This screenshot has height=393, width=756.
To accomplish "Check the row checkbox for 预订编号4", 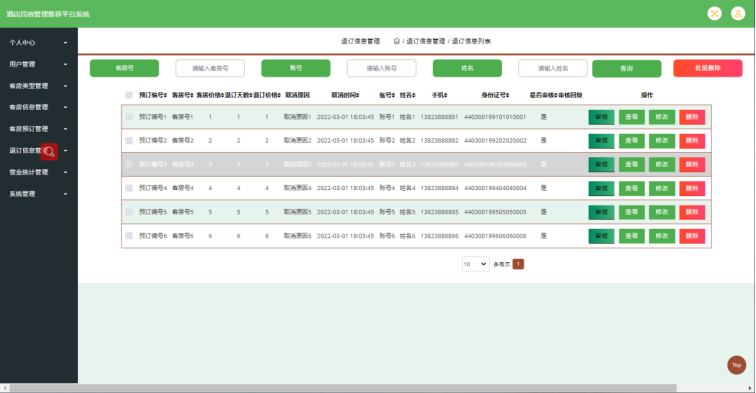I will [x=129, y=188].
